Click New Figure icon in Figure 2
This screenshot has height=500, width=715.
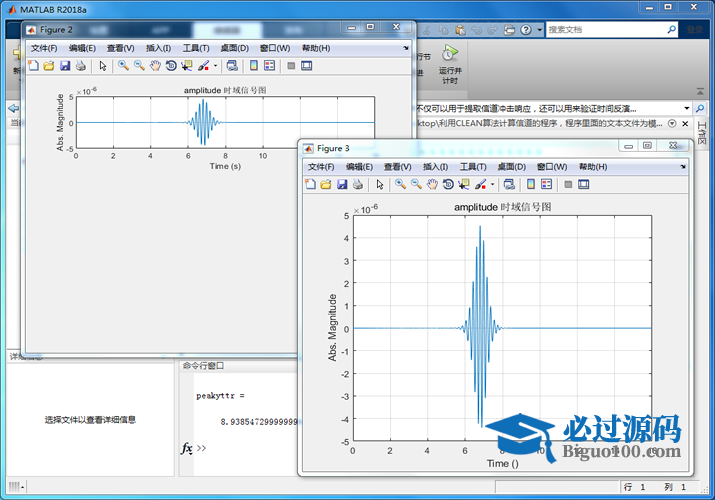point(33,66)
